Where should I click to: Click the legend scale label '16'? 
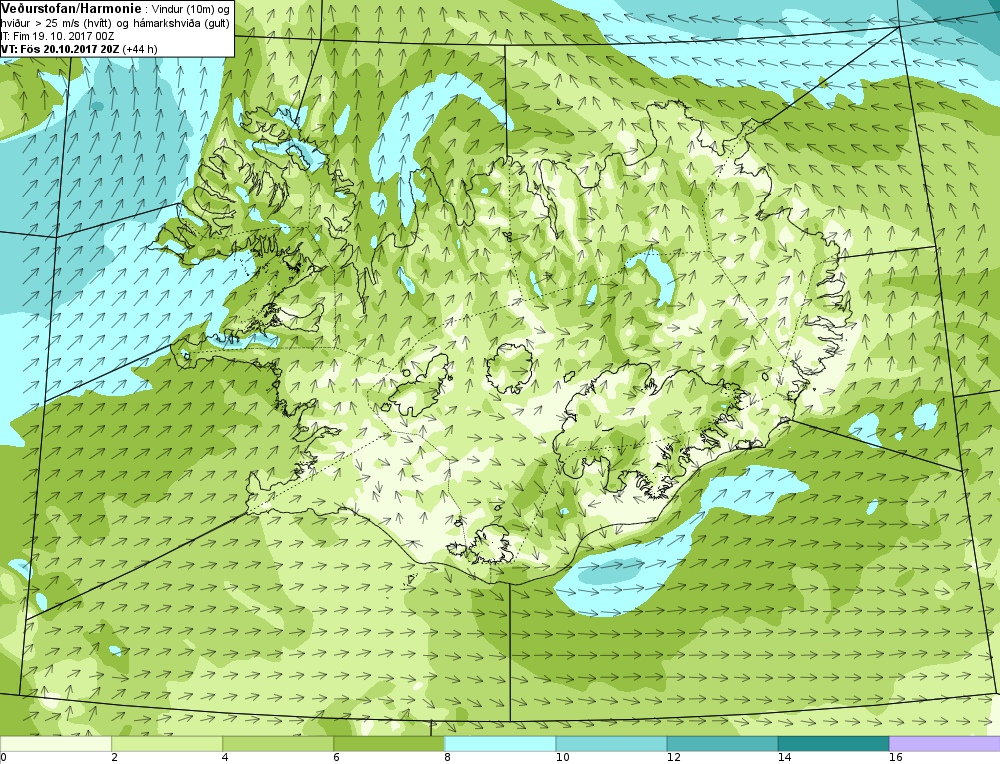click(x=896, y=758)
